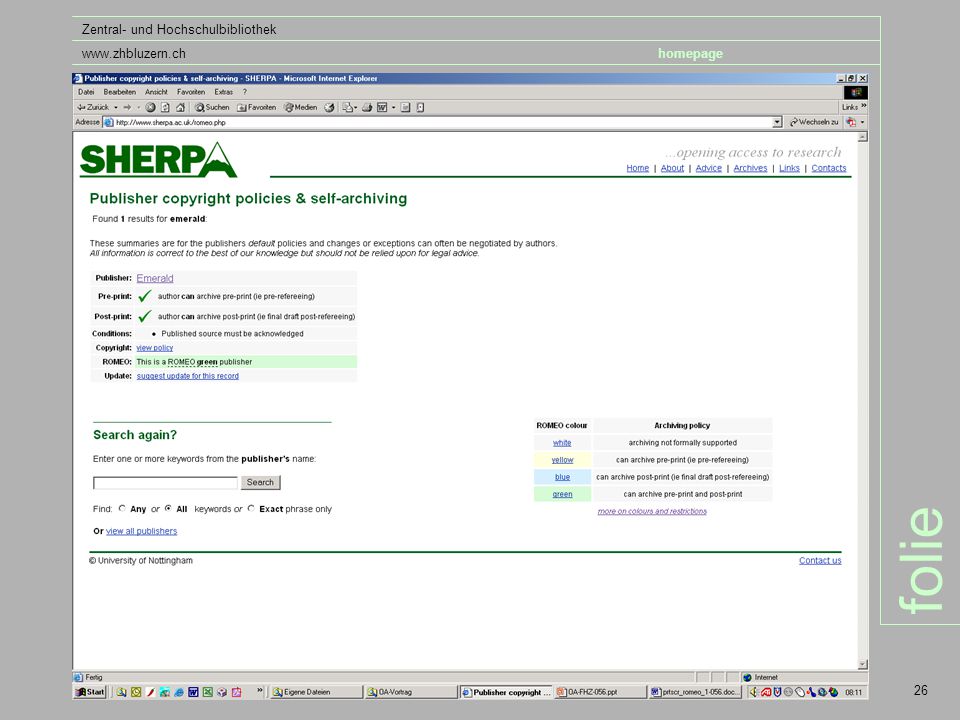The width and height of the screenshot is (960, 720).
Task: Click the Wechseln zu go button
Action: [814, 122]
